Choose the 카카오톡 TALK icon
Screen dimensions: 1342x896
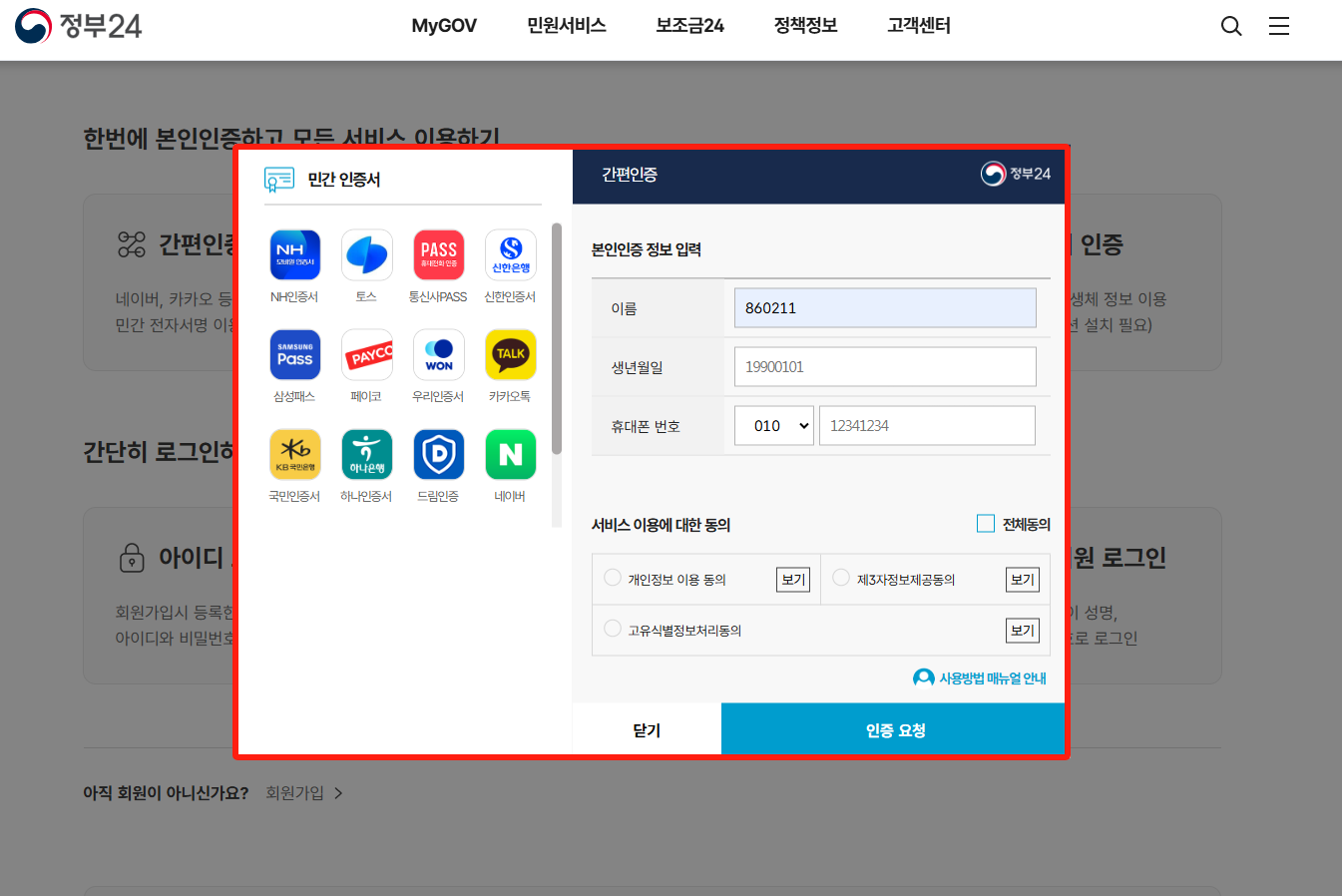510,354
